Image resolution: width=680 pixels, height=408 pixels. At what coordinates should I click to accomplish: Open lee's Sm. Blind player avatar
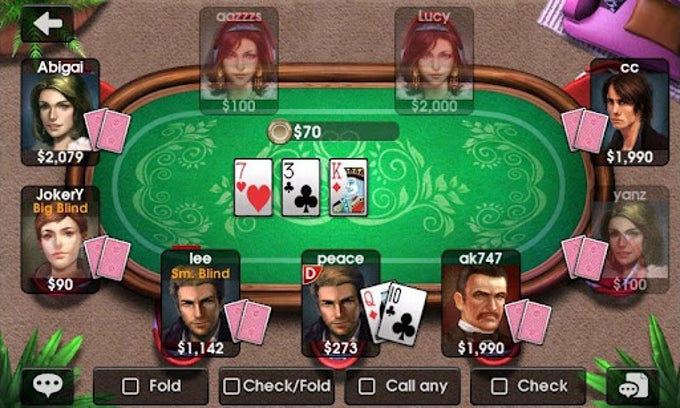pyautogui.click(x=200, y=303)
